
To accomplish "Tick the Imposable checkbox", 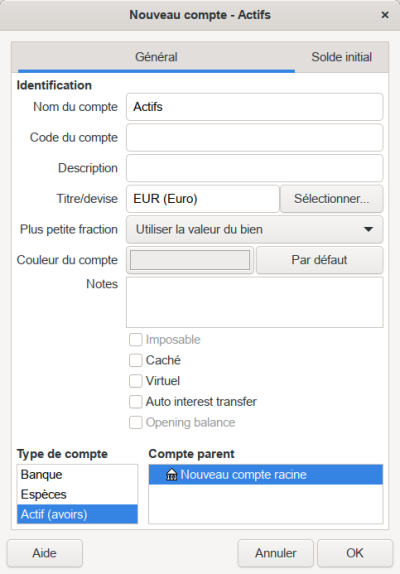I will [x=135, y=340].
